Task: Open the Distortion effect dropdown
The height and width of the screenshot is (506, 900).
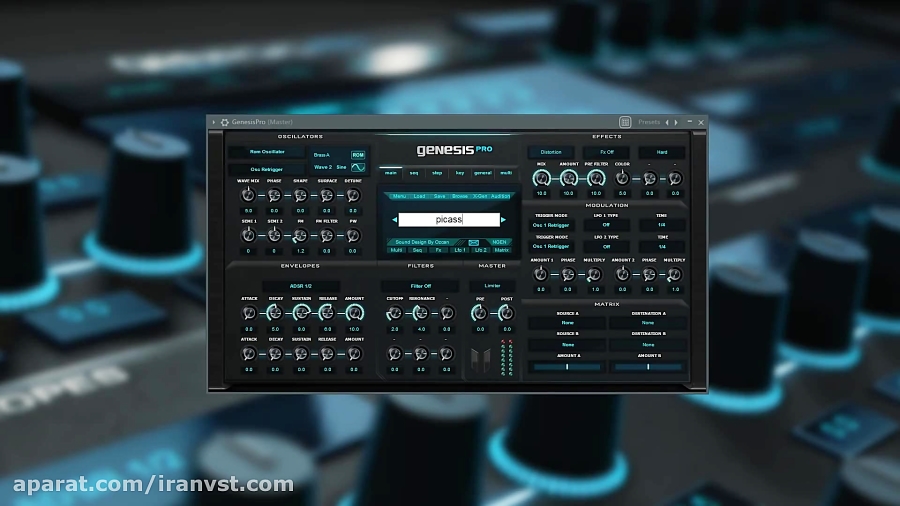Action: tap(551, 152)
